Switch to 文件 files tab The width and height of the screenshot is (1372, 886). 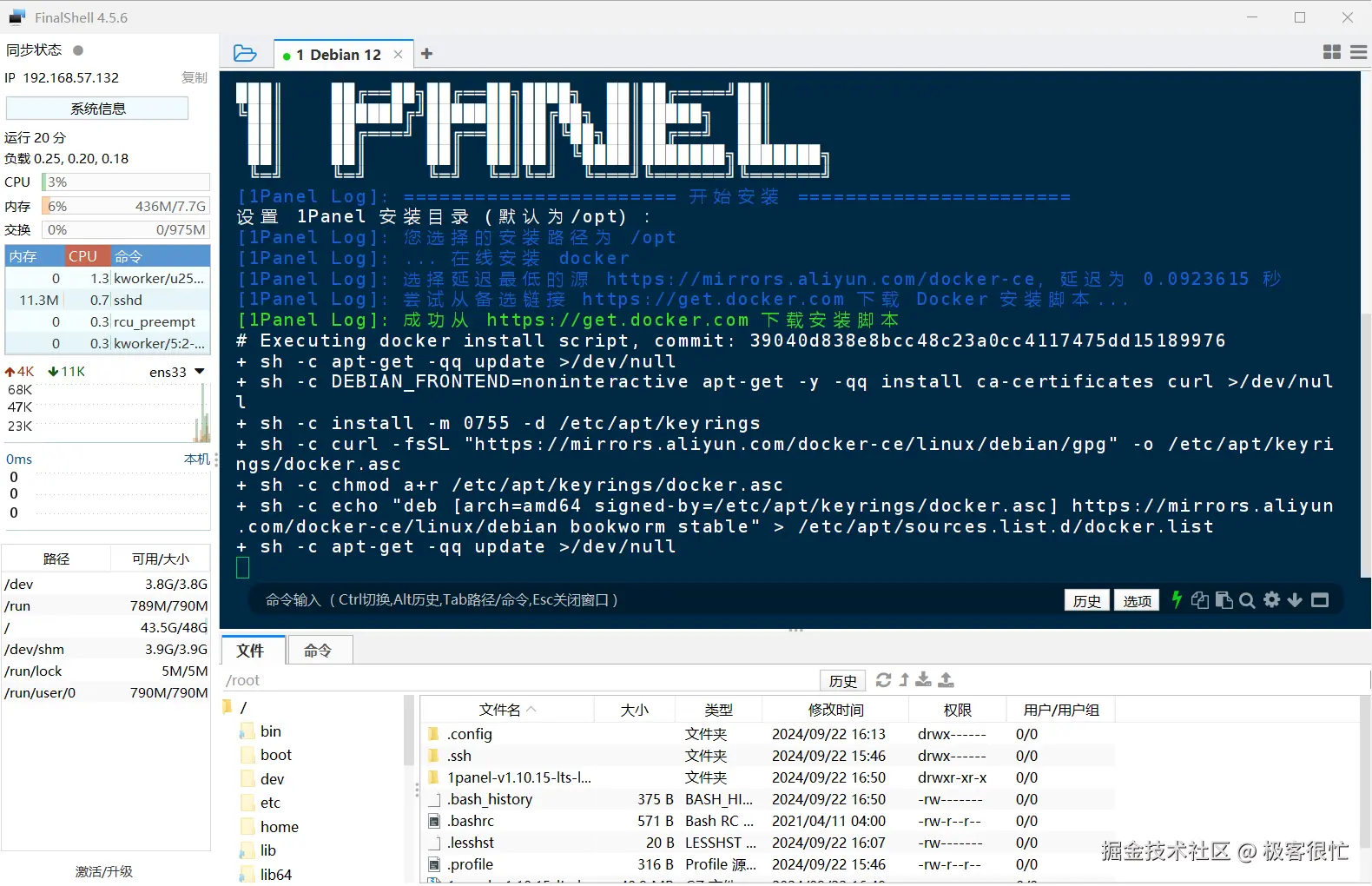[251, 651]
